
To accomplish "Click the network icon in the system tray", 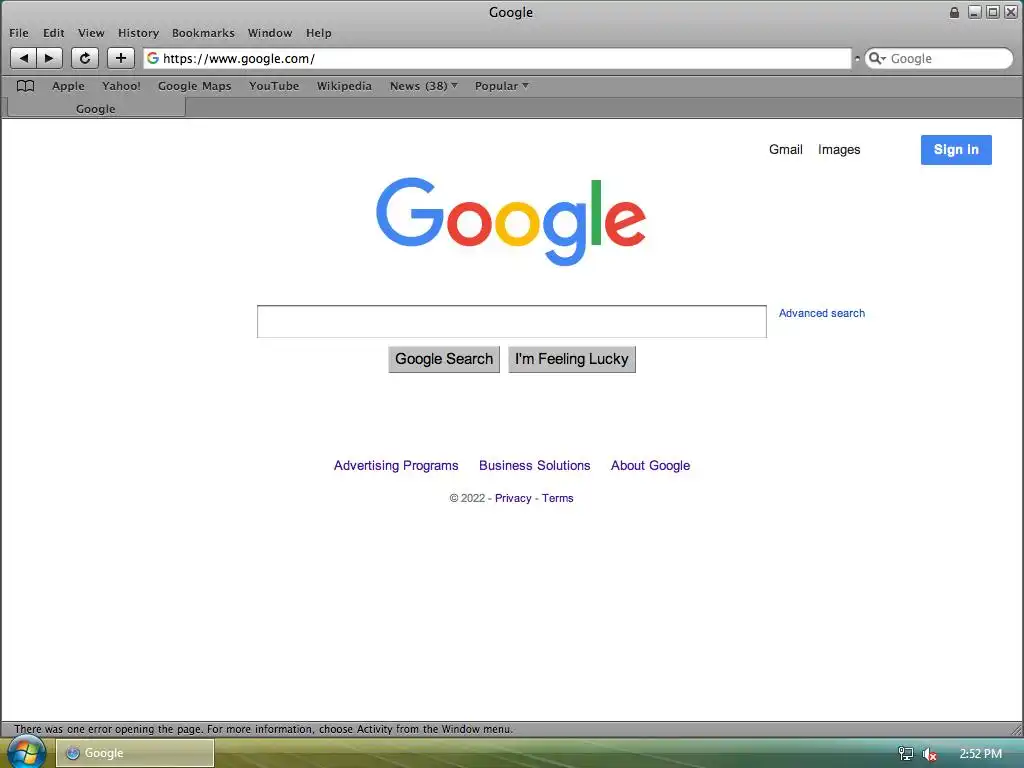I will (x=906, y=754).
